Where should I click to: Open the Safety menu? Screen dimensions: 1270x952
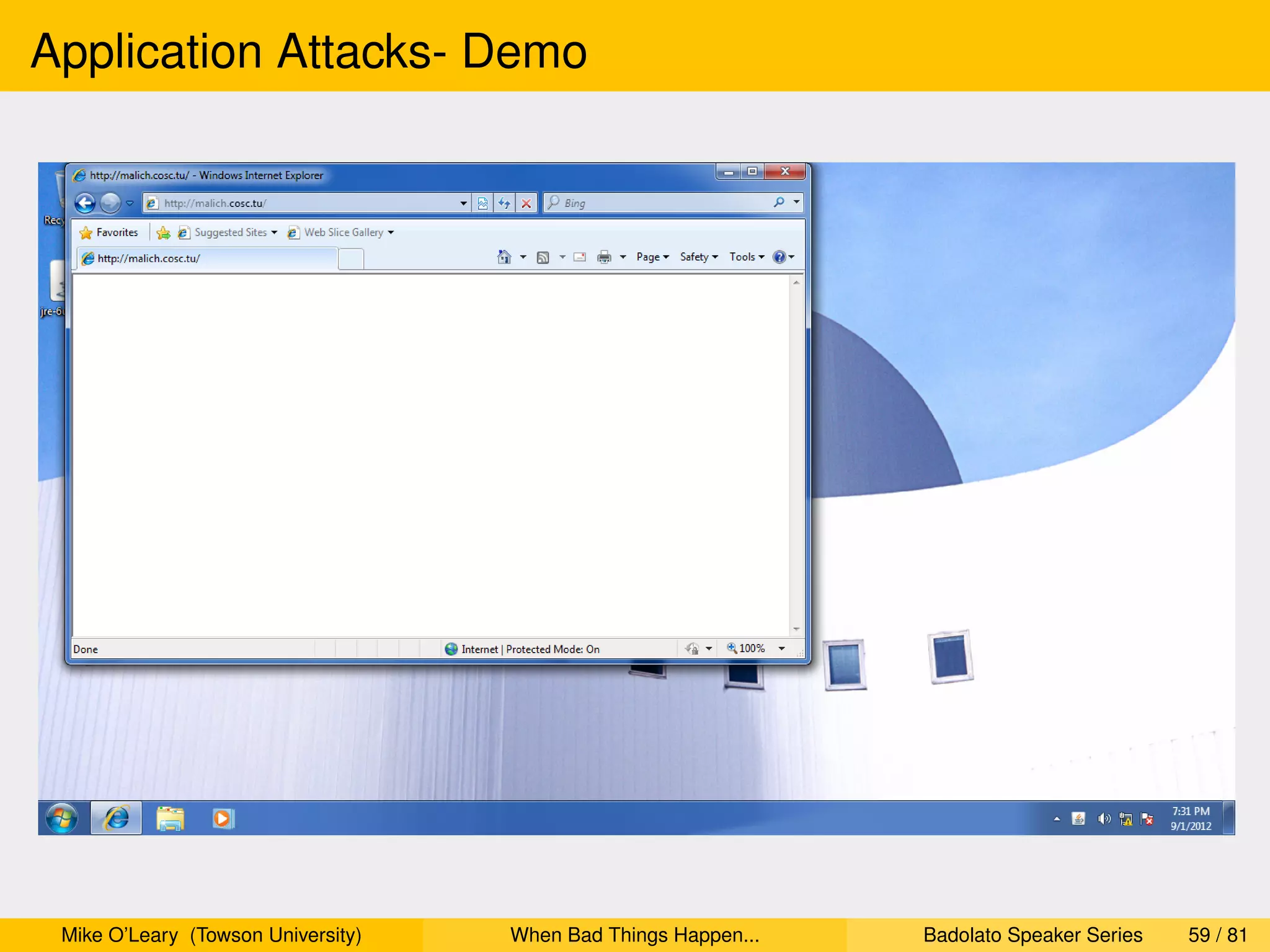[699, 257]
